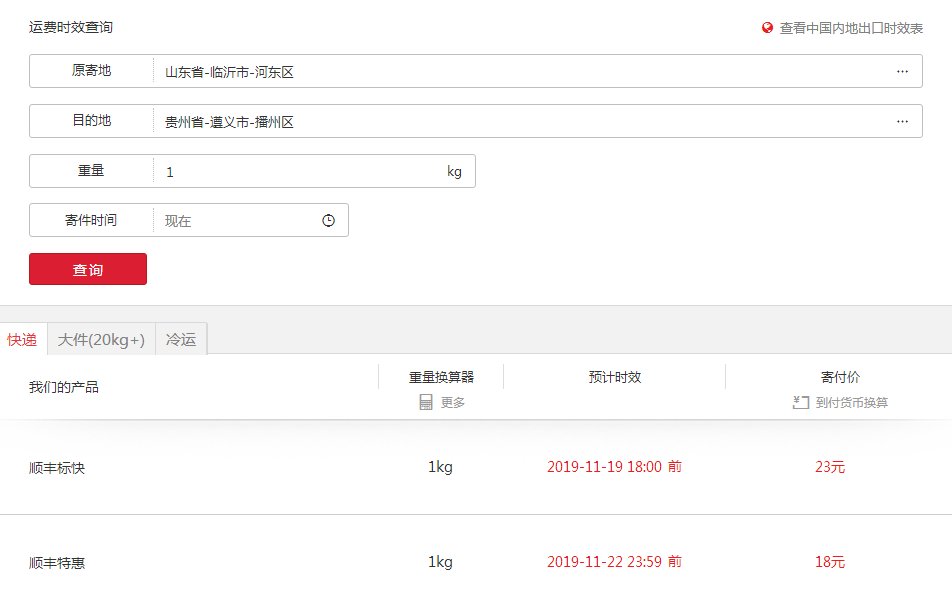Select the 顺丰特惠 product row

pyautogui.click(x=57, y=563)
